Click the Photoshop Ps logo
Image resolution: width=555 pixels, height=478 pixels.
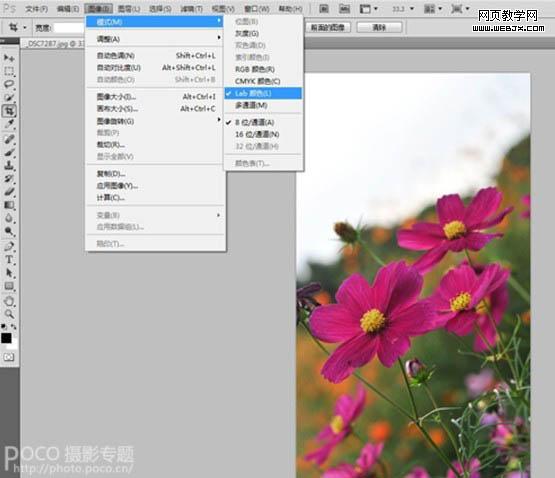9,8
